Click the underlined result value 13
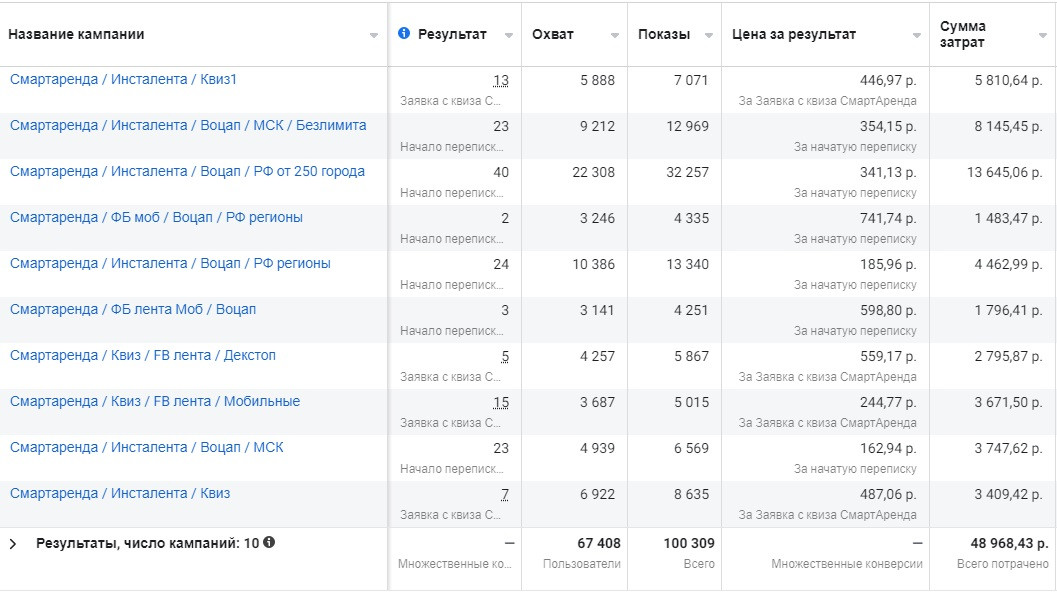 (x=501, y=81)
